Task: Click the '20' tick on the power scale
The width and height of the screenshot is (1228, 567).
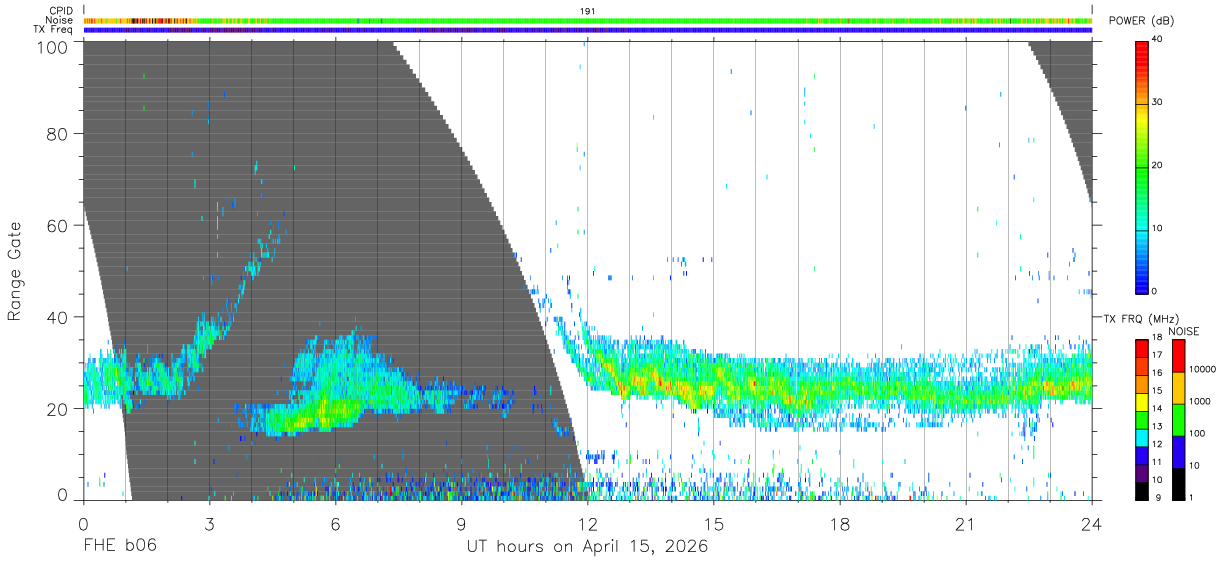Action: click(1158, 166)
